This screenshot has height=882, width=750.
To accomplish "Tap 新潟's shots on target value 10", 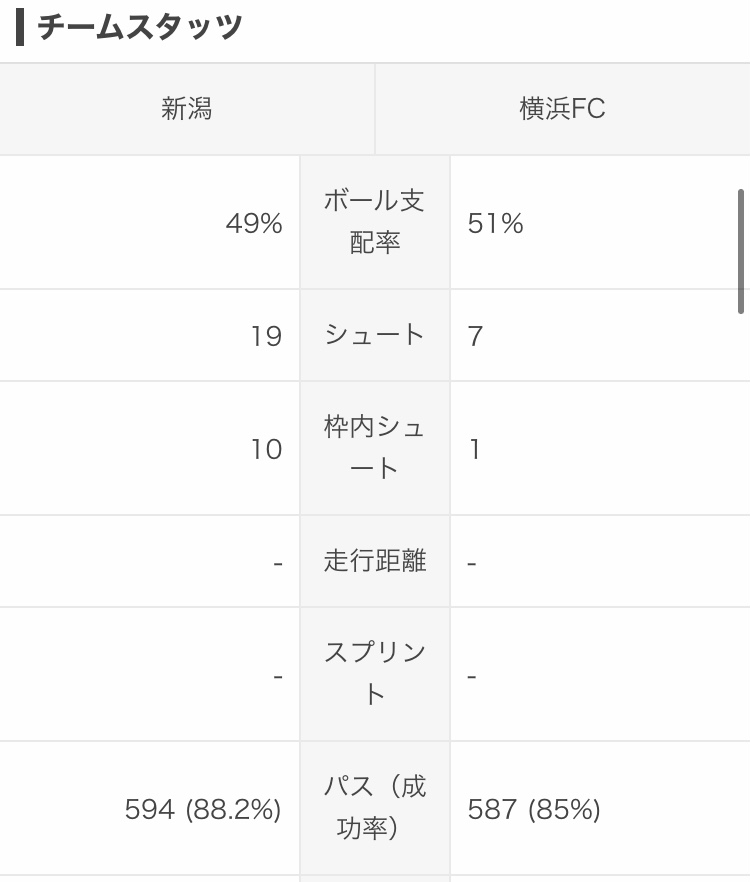I will [x=266, y=450].
